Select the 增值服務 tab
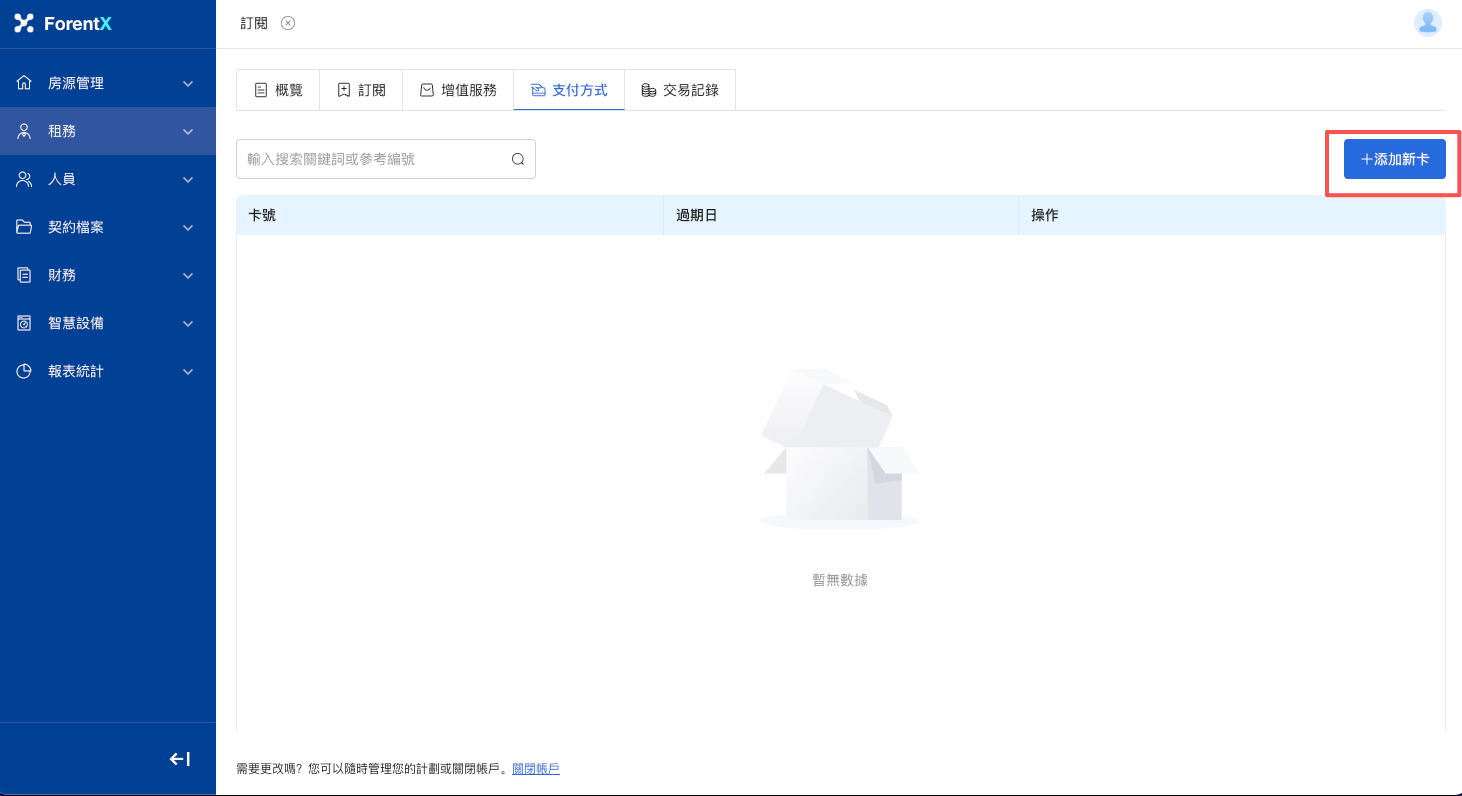The width and height of the screenshot is (1462, 796). point(458,90)
